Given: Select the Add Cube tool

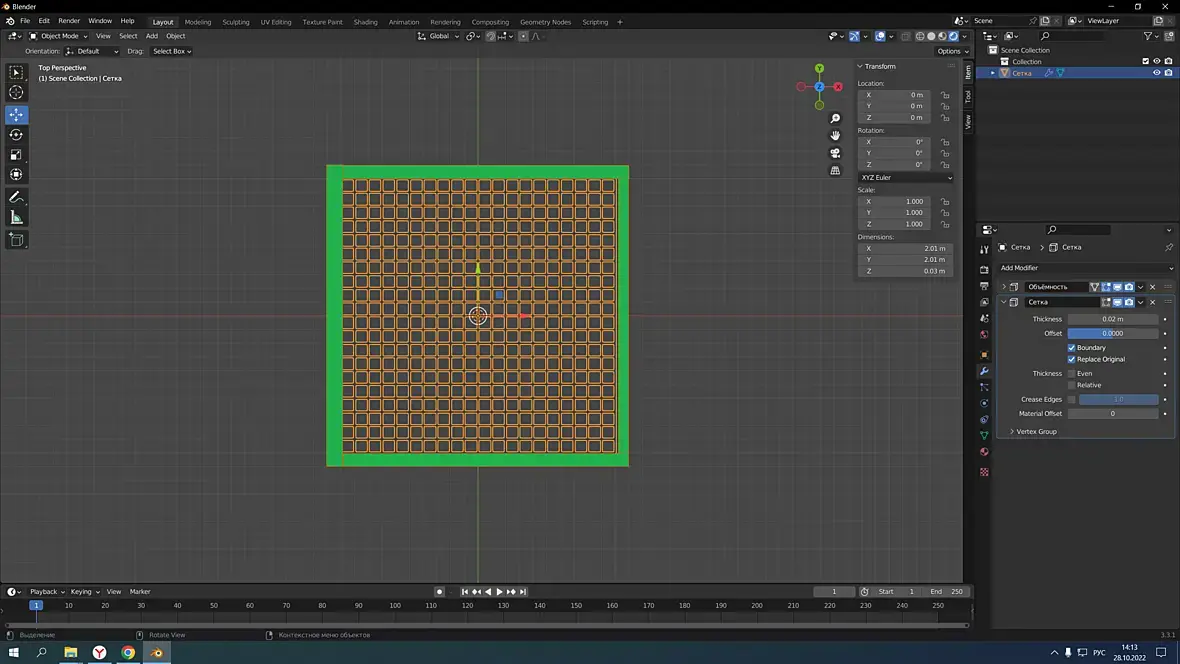Looking at the screenshot, I should pos(16,240).
